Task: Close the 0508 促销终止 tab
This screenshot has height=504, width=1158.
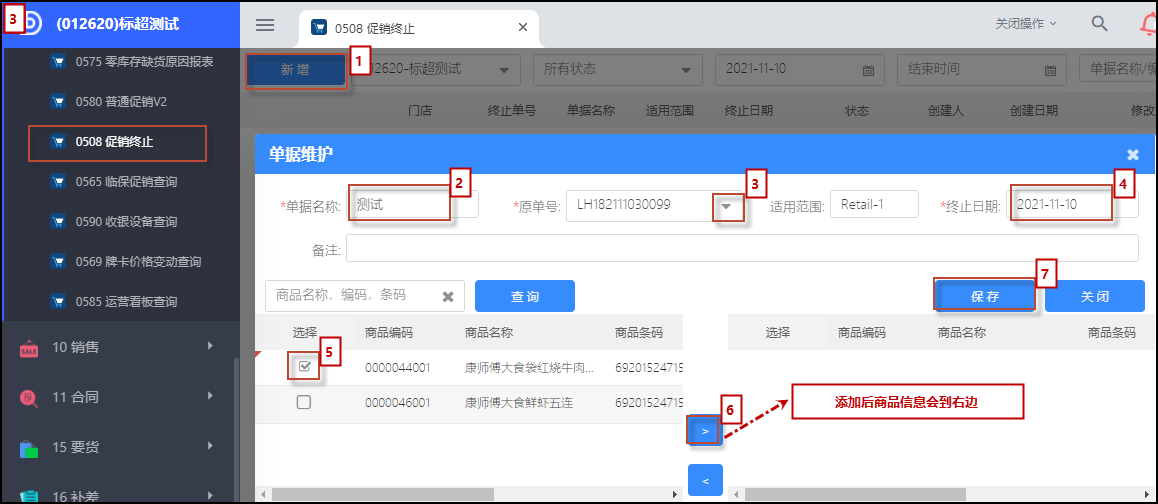Action: 522,27
